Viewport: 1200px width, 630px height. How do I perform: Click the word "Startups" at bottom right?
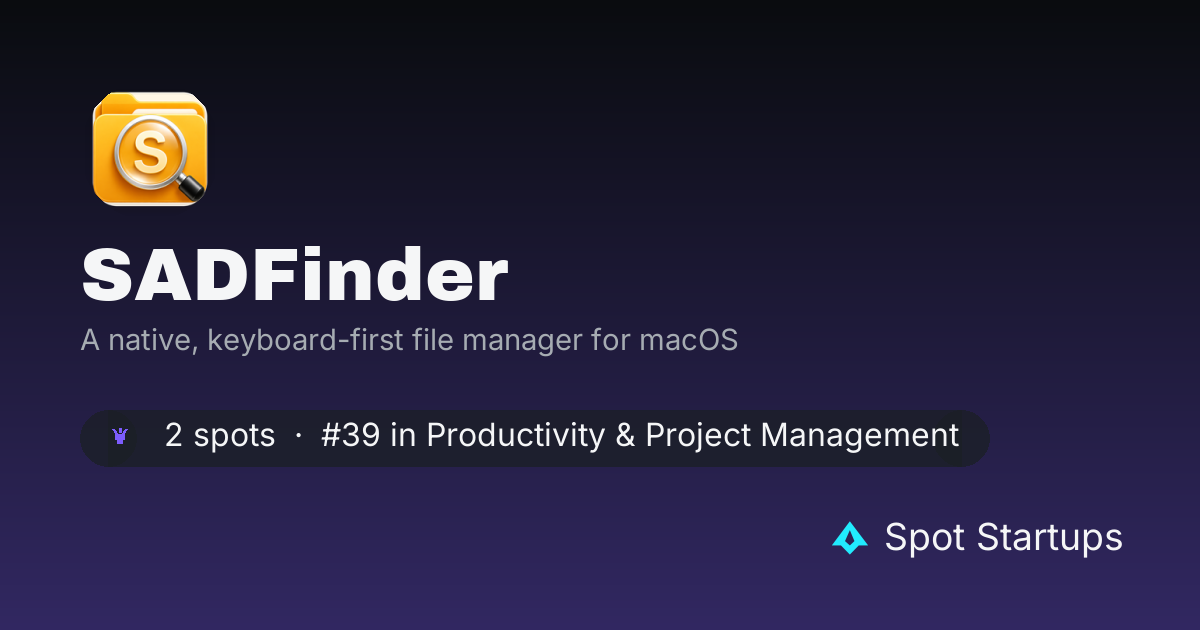click(1050, 538)
